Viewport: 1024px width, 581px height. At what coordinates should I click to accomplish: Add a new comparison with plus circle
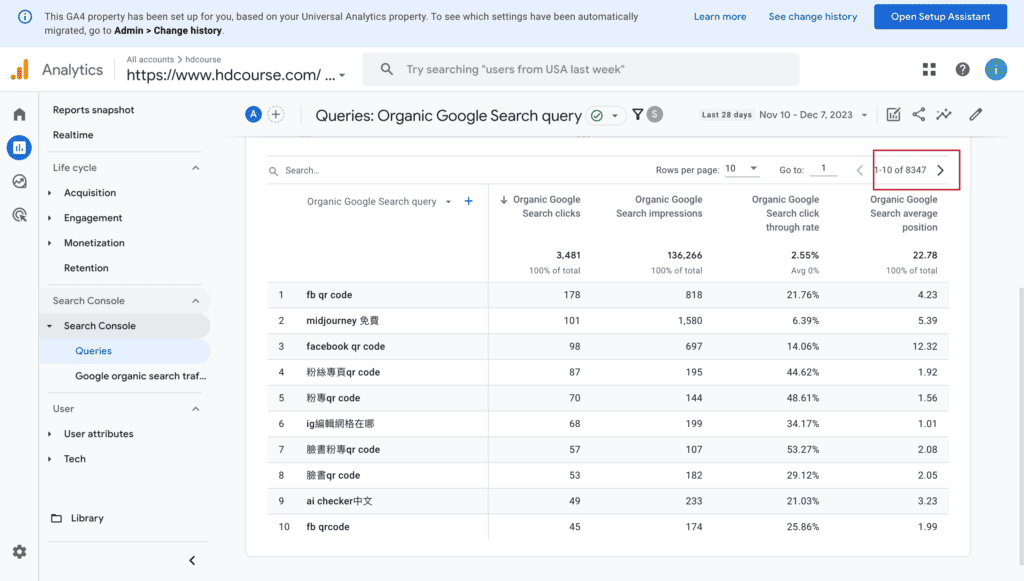click(276, 115)
